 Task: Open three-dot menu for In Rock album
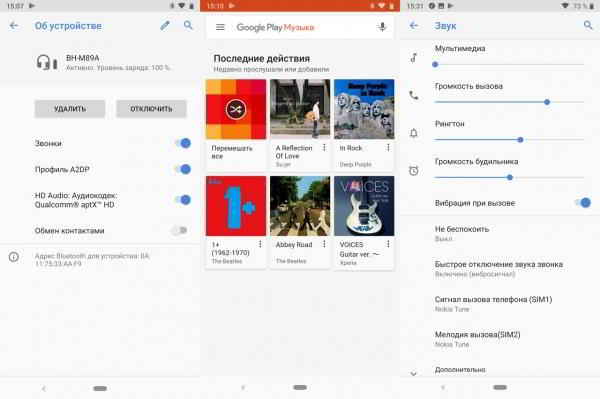click(388, 147)
